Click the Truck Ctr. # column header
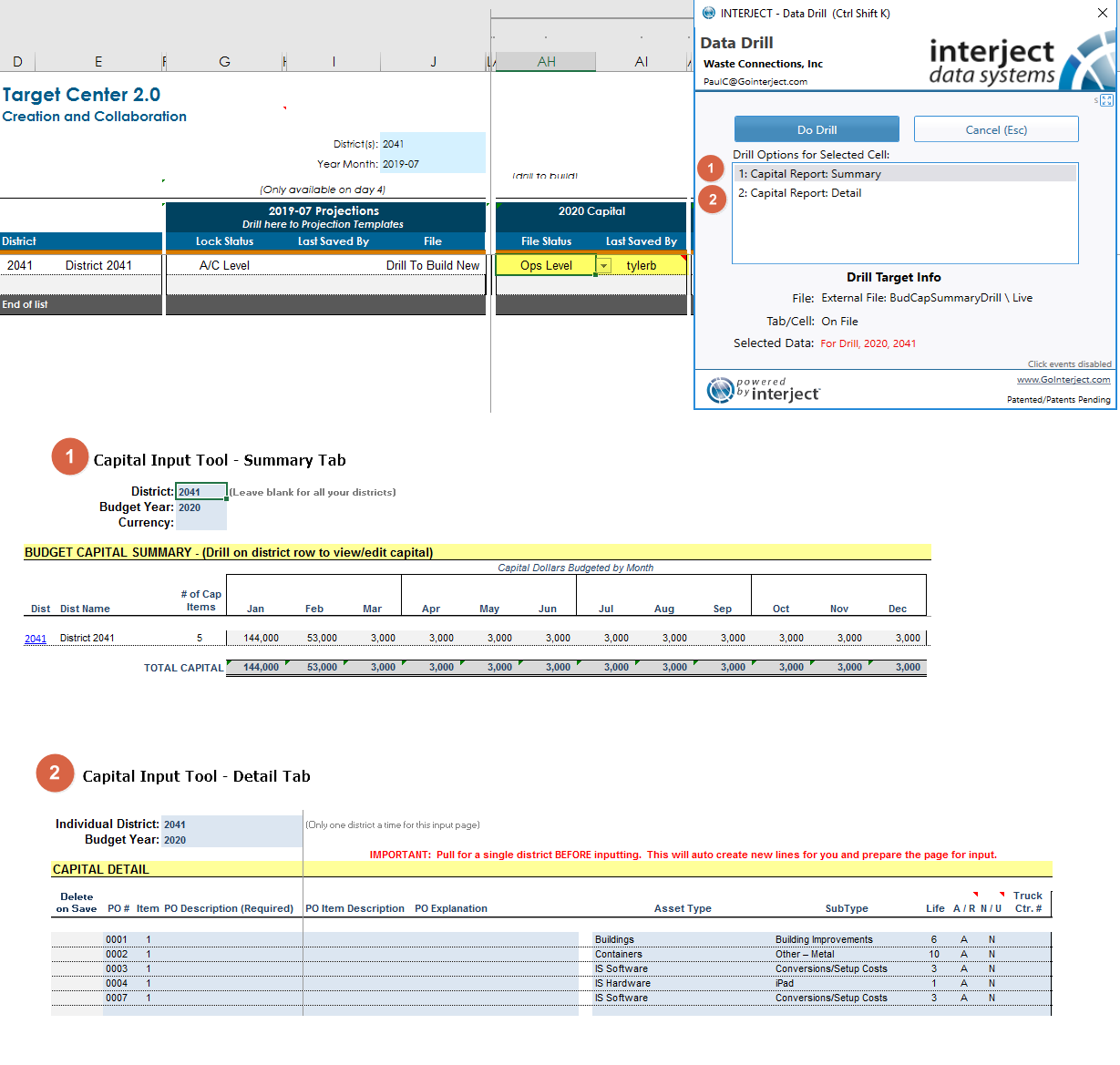The height and width of the screenshot is (1065, 1120). coord(1028,902)
